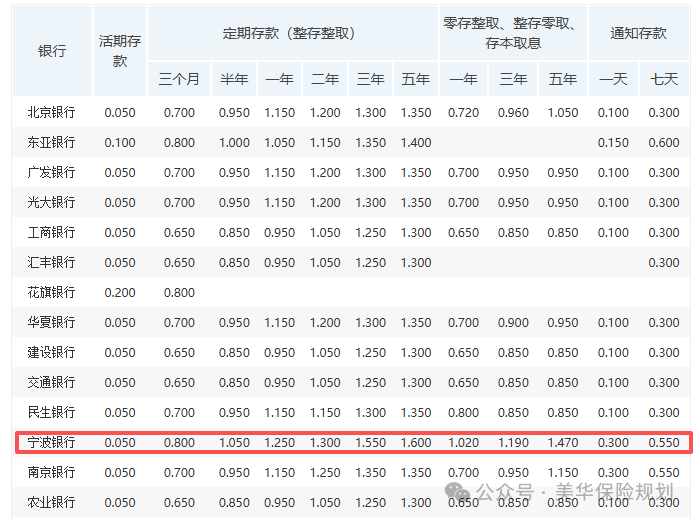This screenshot has height=520, width=696.
Task: Select the 零存整取、整存零取、存本取息 header
Action: (513, 33)
